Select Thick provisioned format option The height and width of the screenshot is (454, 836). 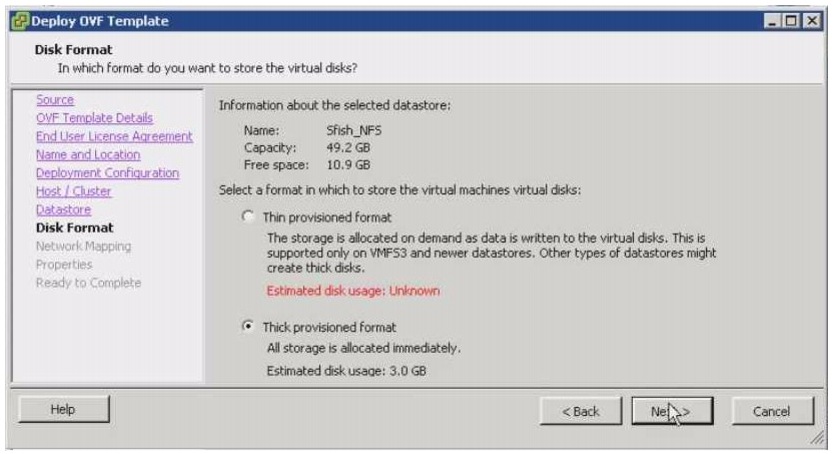(248, 327)
